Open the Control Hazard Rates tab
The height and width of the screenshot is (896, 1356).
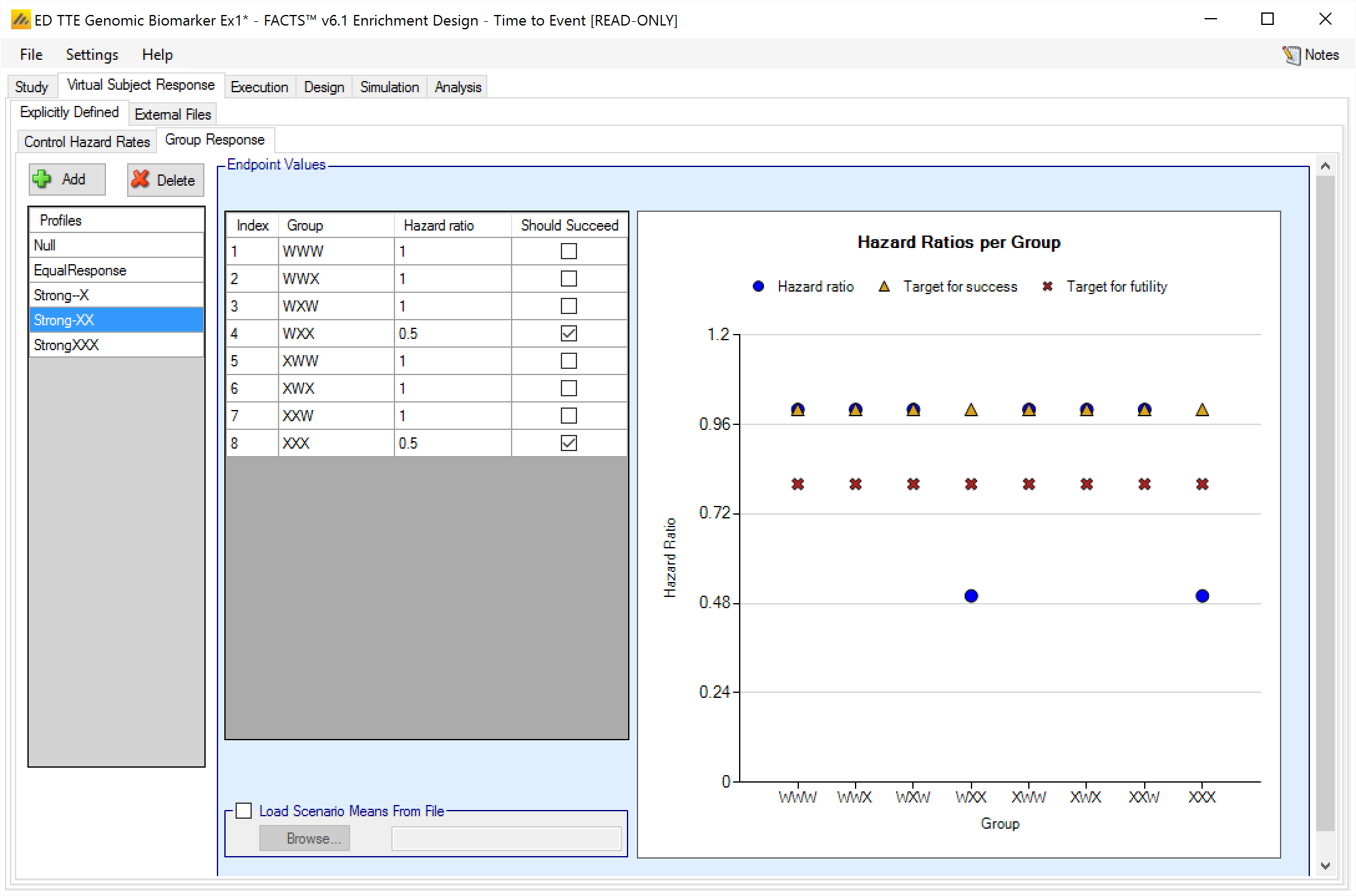click(87, 142)
